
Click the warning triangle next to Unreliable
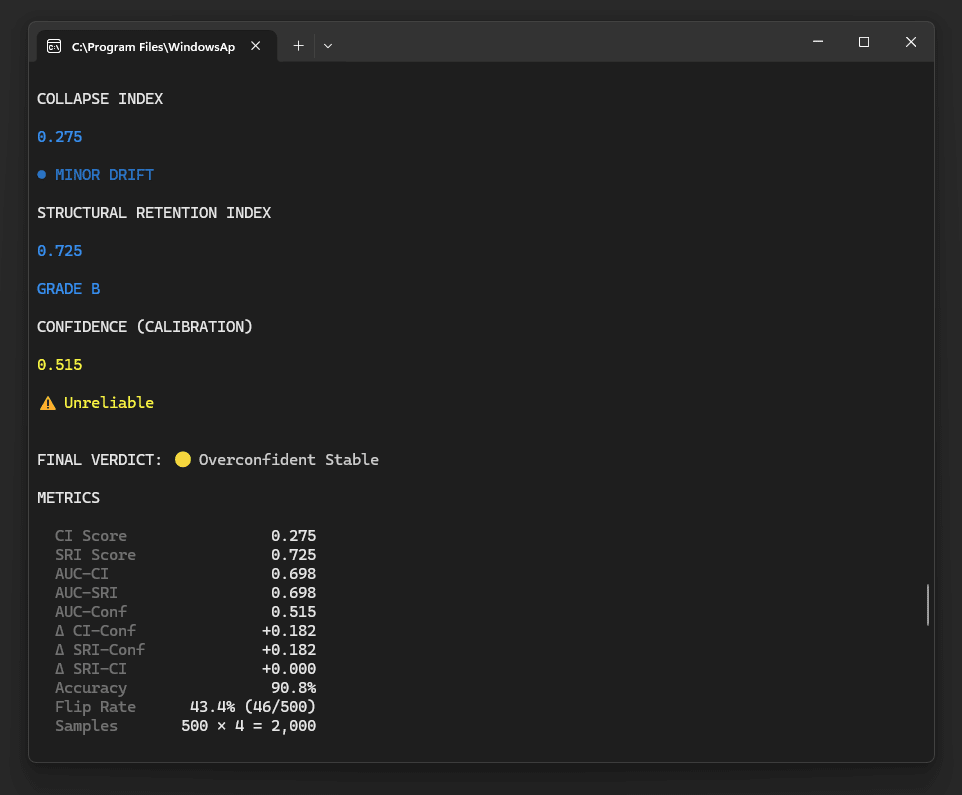point(47,403)
